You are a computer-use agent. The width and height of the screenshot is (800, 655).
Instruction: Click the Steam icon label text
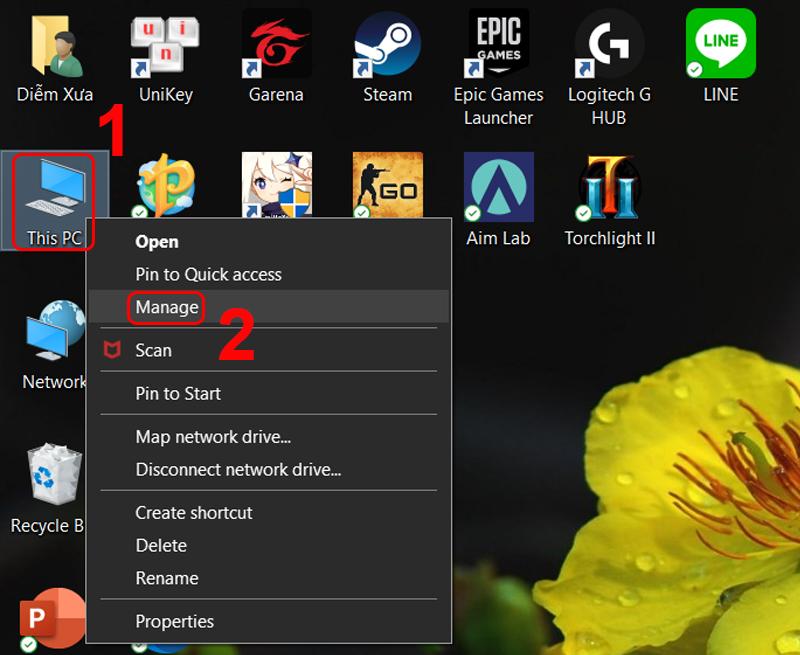tap(387, 94)
